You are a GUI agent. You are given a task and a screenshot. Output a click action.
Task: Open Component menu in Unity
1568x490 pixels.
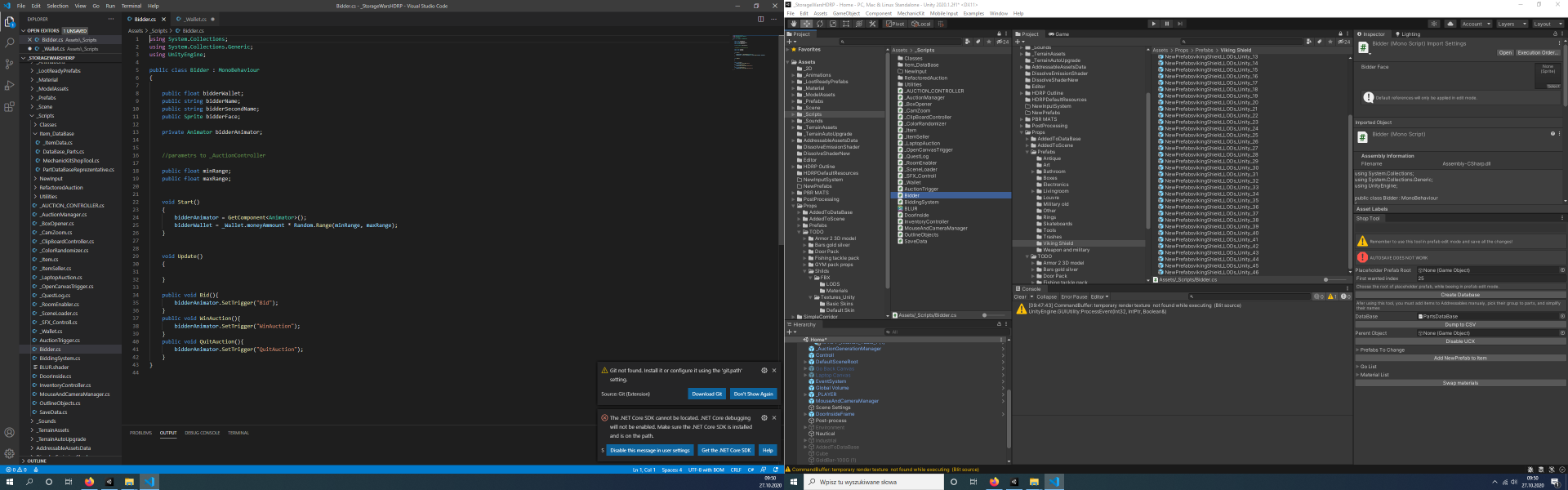879,14
